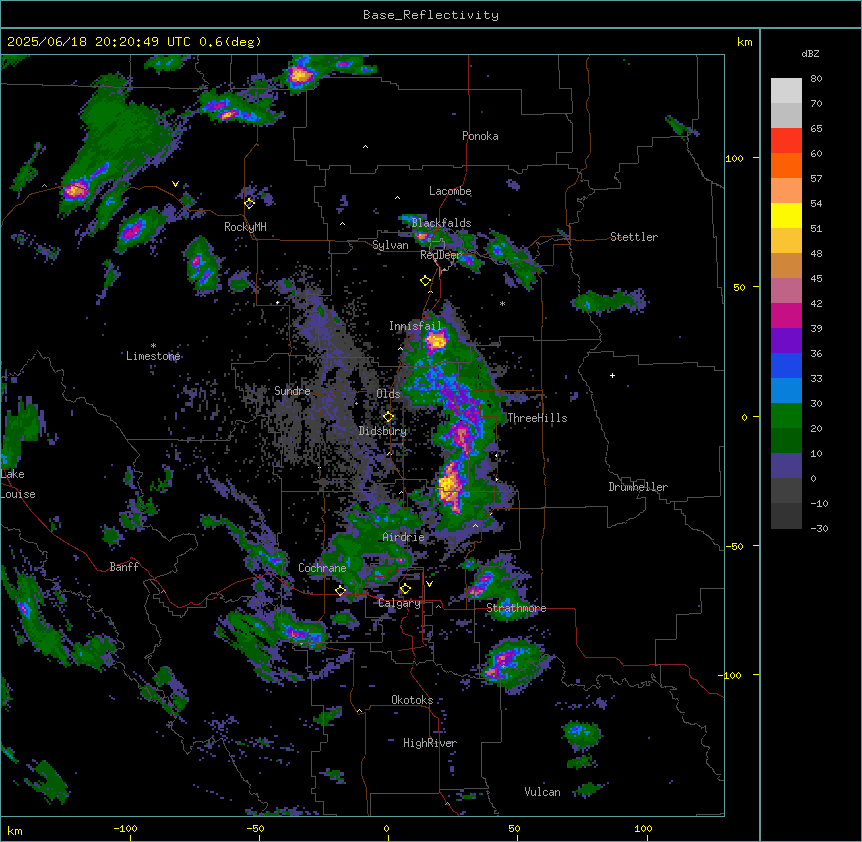The width and height of the screenshot is (862, 842).
Task: Click the yellow diamond marker above Calgary label
Action: pos(405,589)
